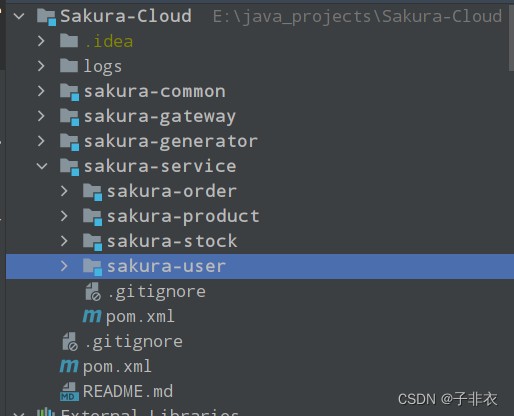Image resolution: width=514 pixels, height=416 pixels.
Task: Click the Sakura-Cloud project module icon
Action: (x=46, y=17)
